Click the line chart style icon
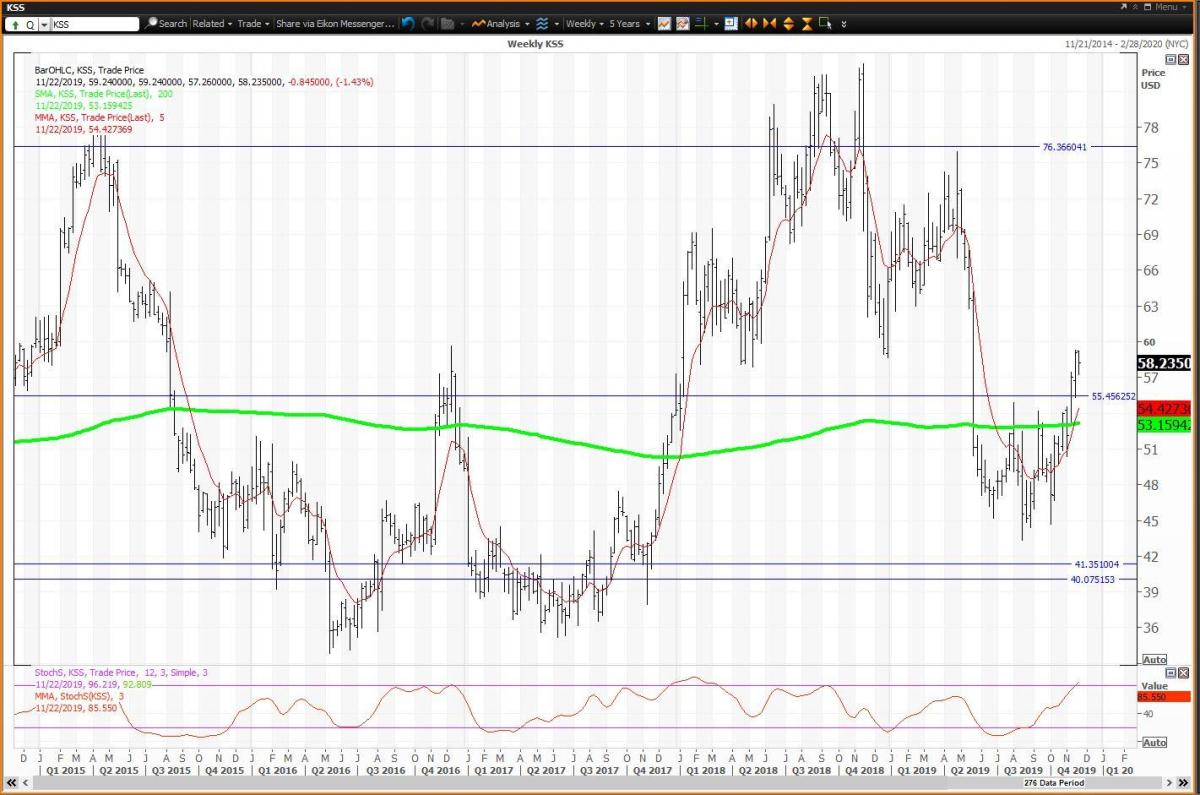This screenshot has width=1200, height=795. 664,23
